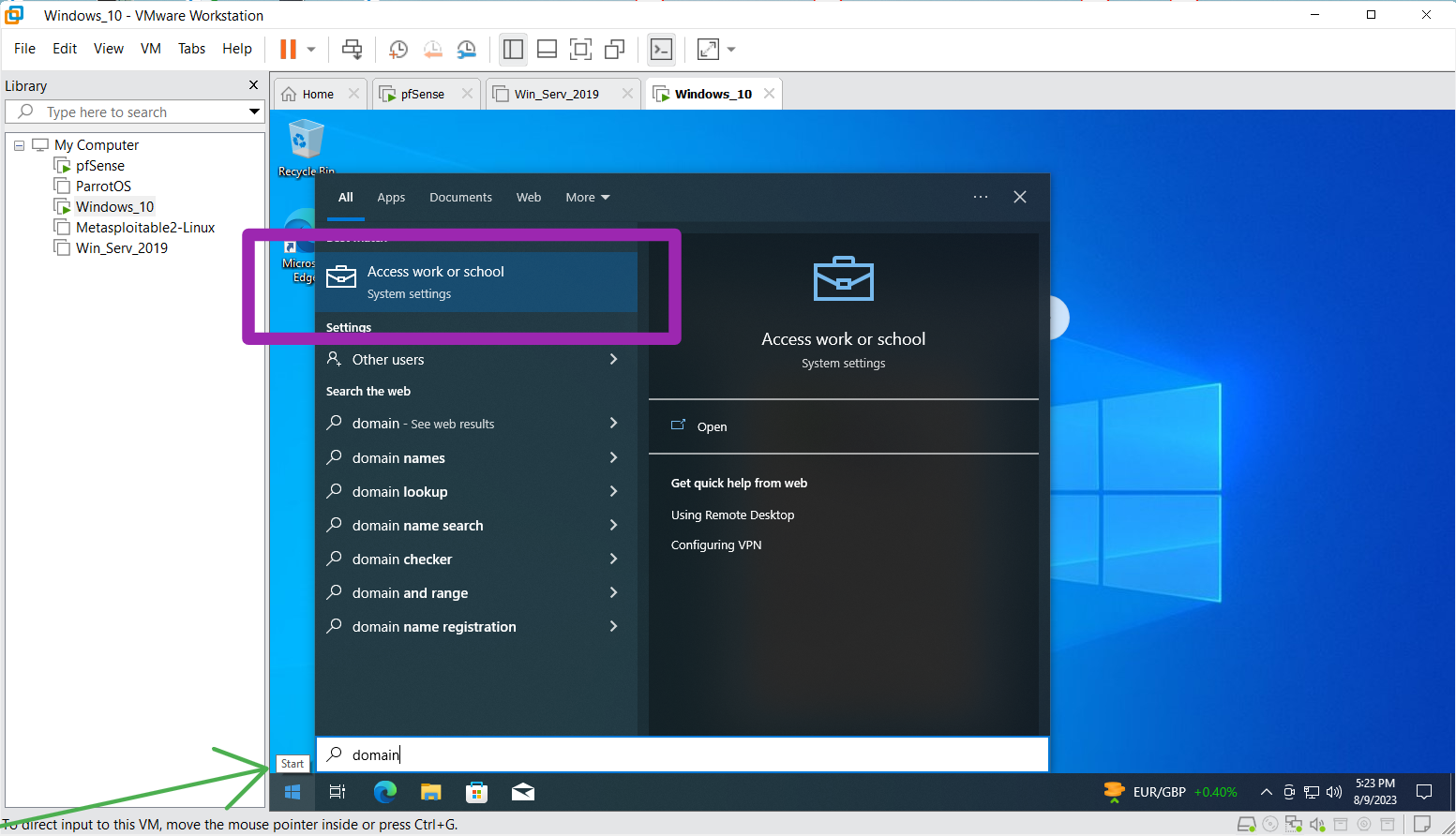Click the VMware hard disk status icon
The width and height of the screenshot is (1456, 836).
(x=1247, y=825)
